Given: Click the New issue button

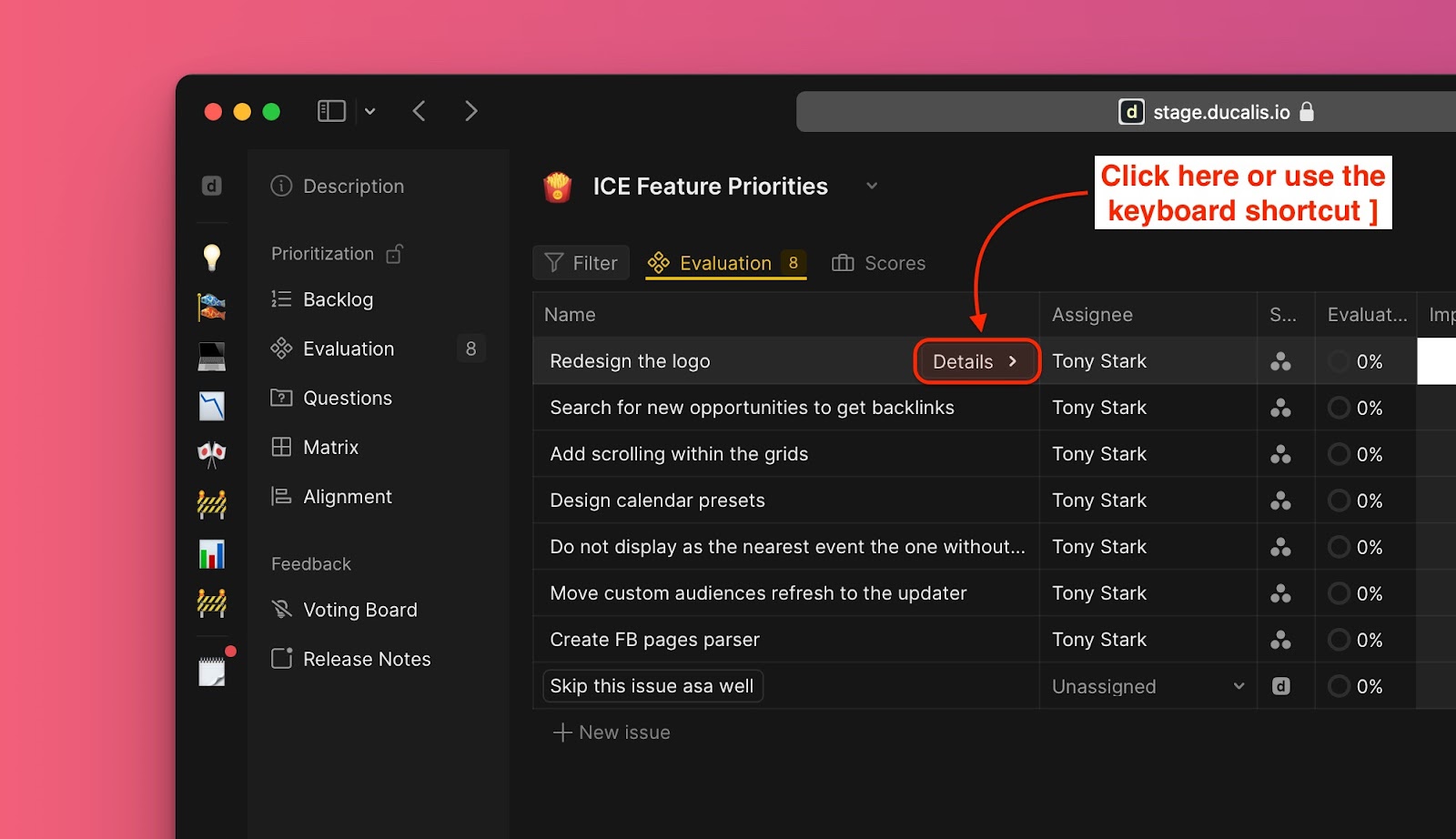Looking at the screenshot, I should click(612, 733).
